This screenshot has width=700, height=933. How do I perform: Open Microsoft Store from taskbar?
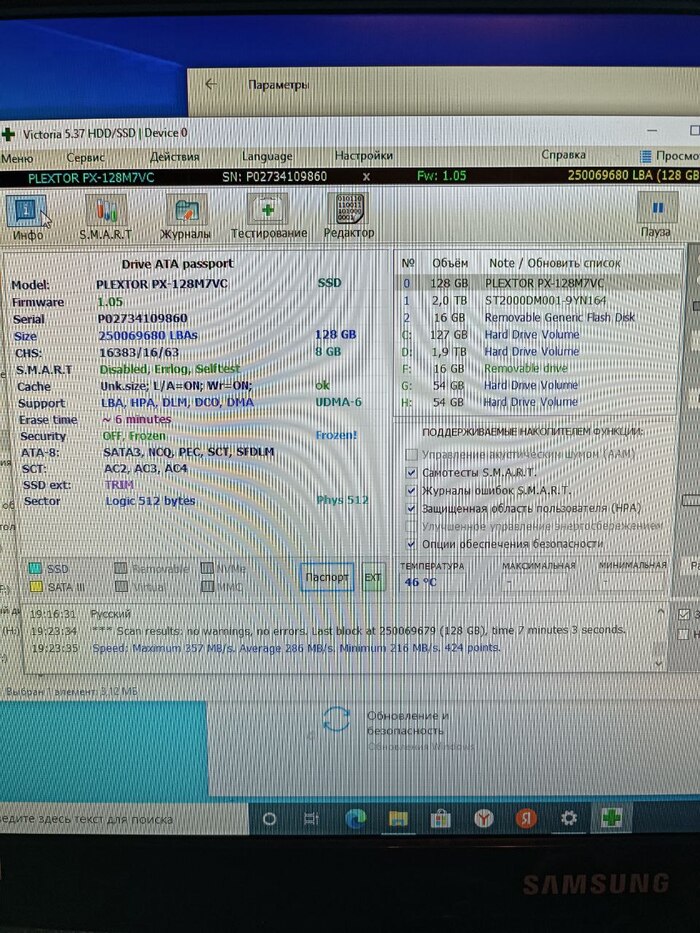tap(440, 819)
